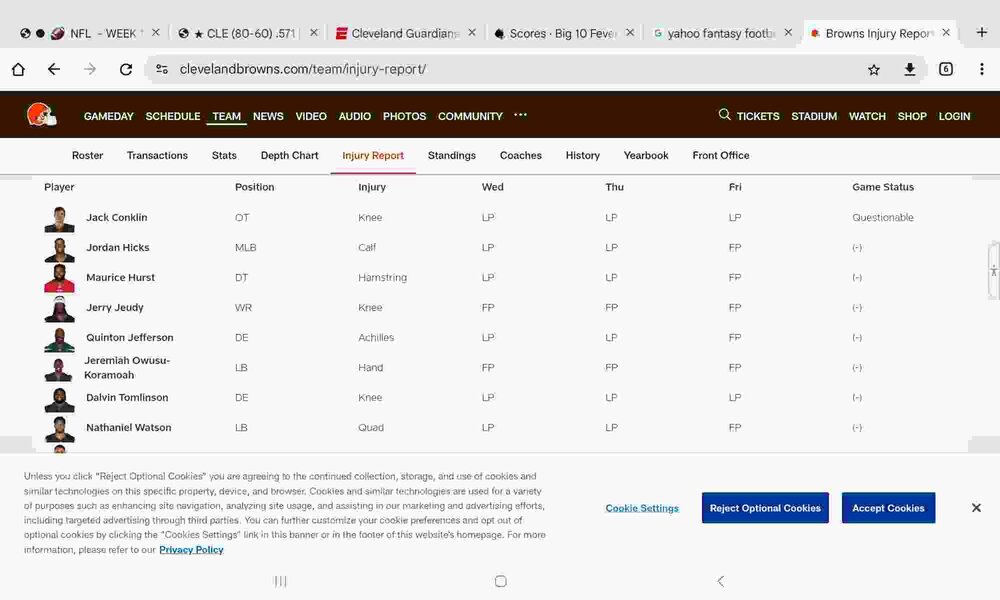Screen dimensions: 1000x600
Task: Open the site info icon in the address bar
Action: pyautogui.click(x=162, y=70)
